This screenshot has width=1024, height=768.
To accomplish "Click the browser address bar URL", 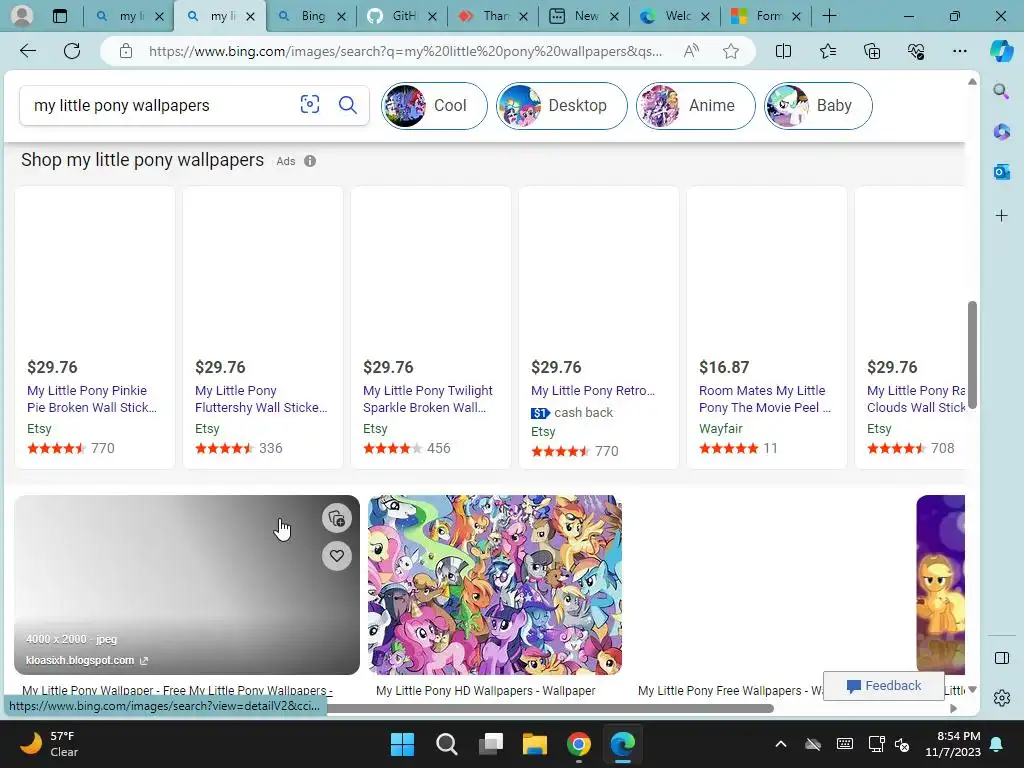I will tap(405, 51).
